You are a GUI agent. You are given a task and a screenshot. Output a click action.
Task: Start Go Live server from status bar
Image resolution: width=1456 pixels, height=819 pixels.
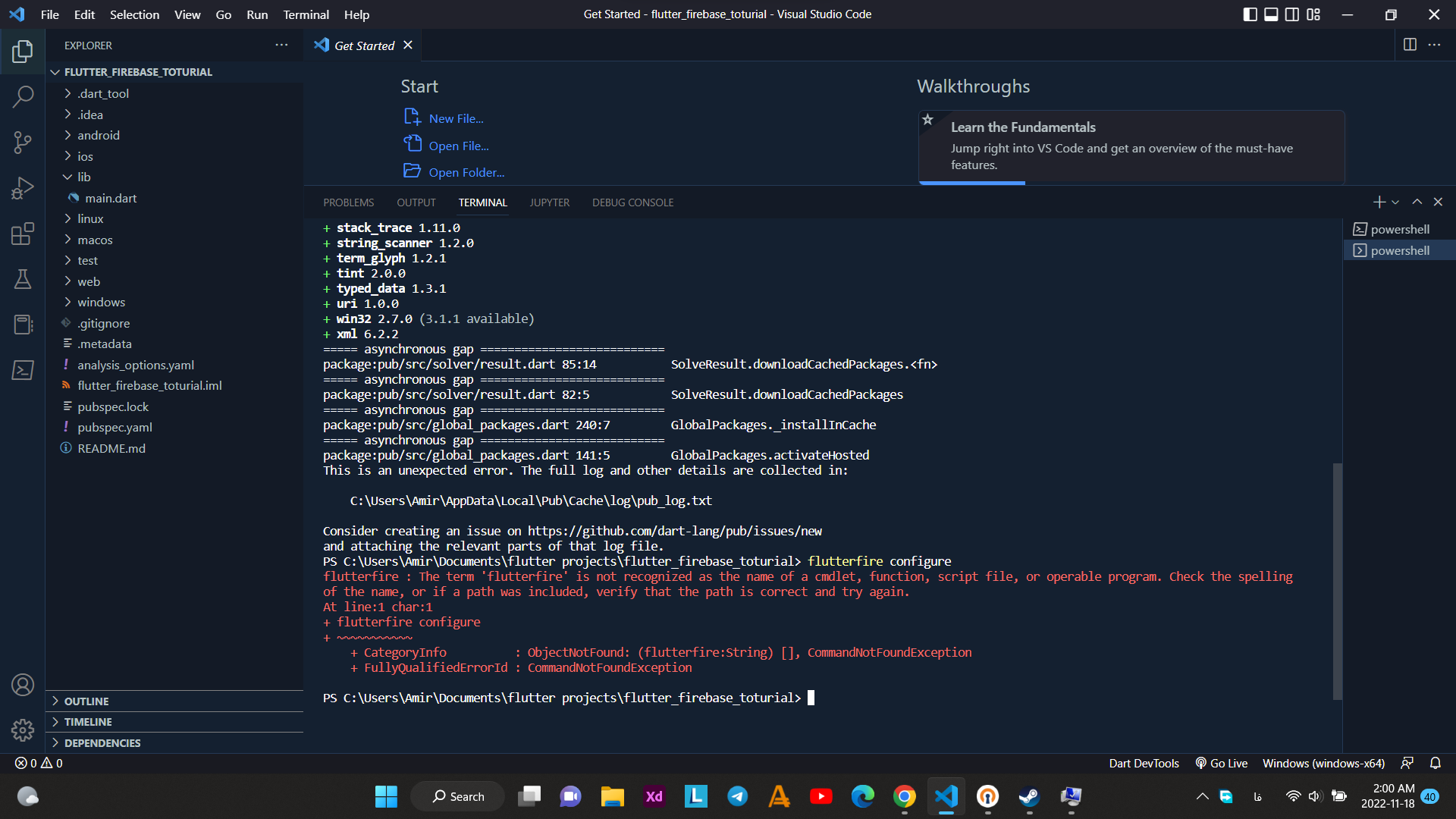pos(1222,763)
